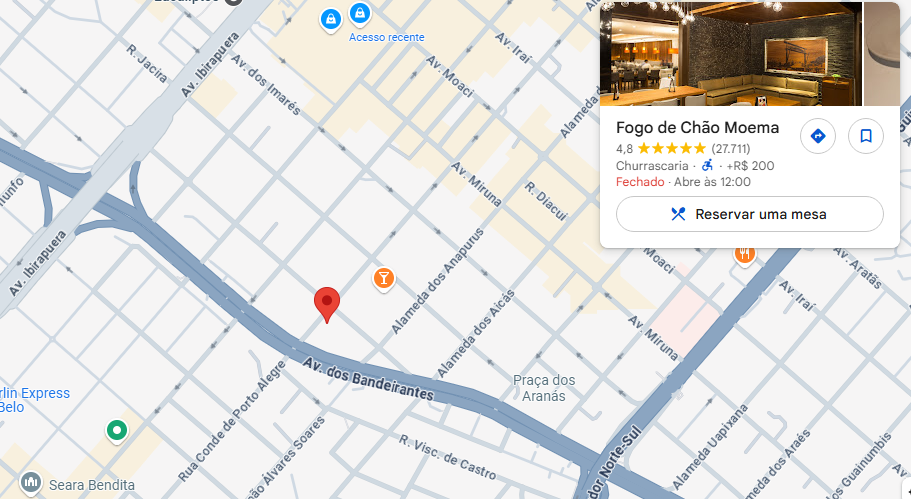The height and width of the screenshot is (499, 911).
Task: Click the red location pin marker
Action: click(327, 304)
